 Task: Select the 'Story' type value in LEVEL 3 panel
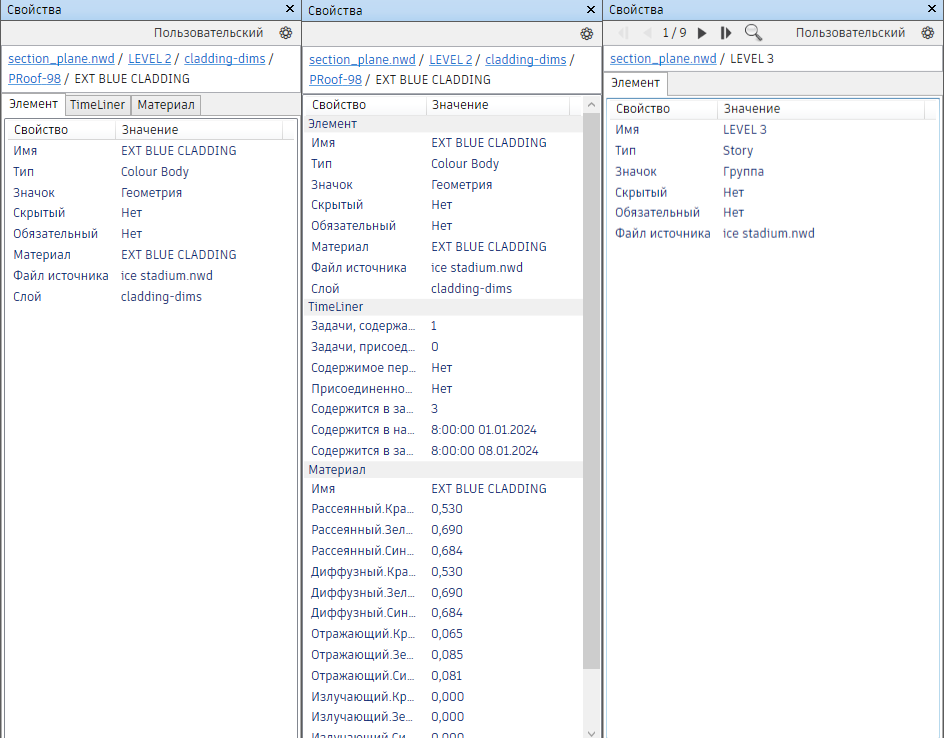pyautogui.click(x=738, y=150)
